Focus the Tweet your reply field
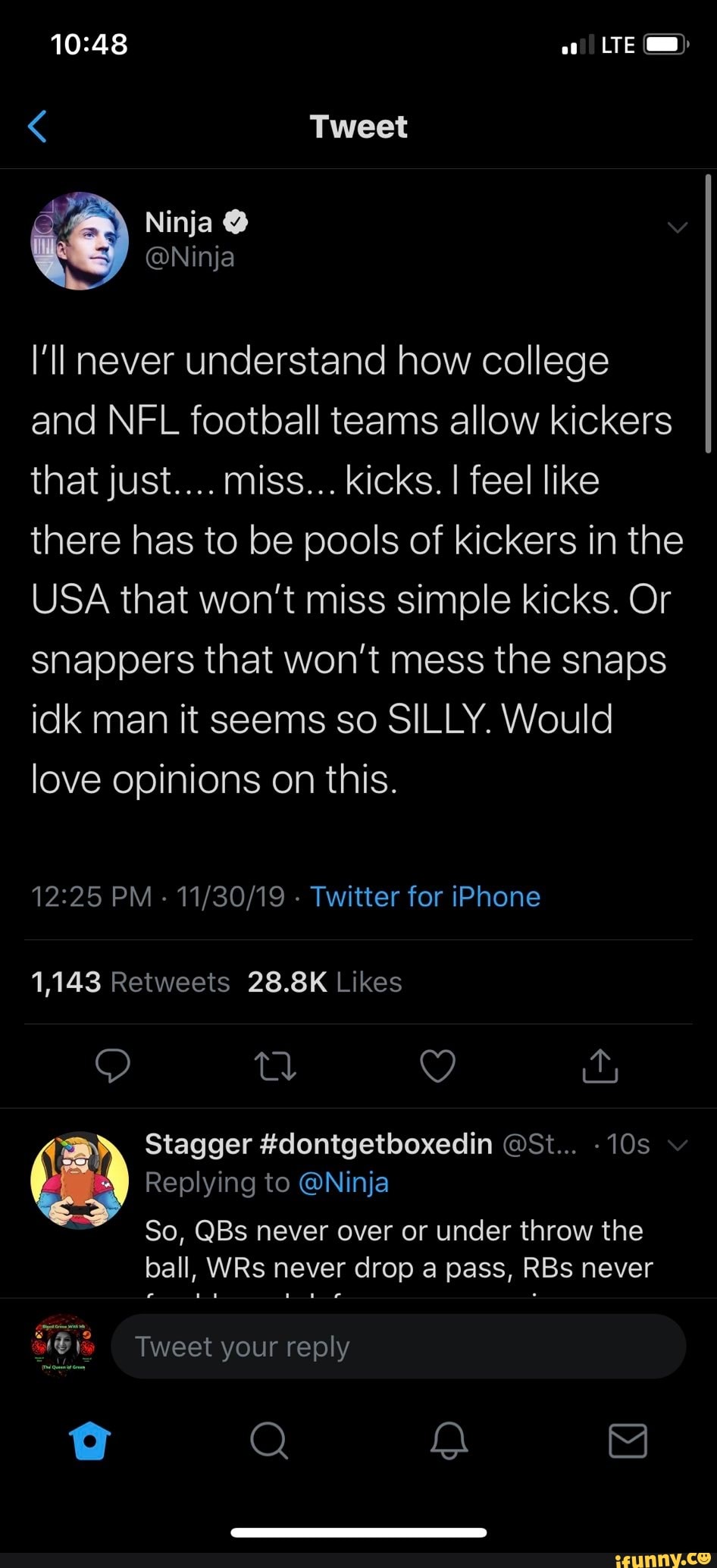The height and width of the screenshot is (1568, 717). (398, 1347)
